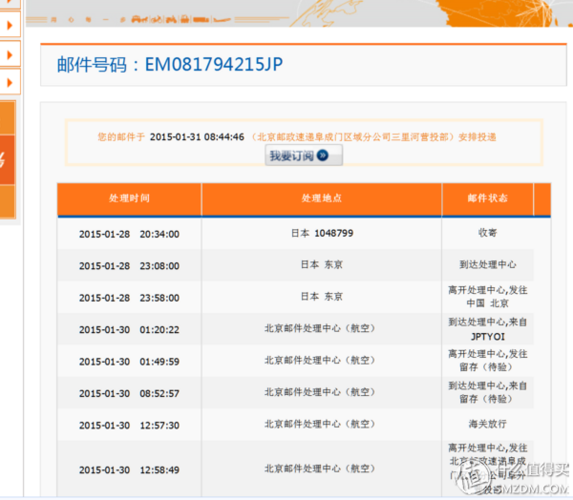Viewport: 573px width, 500px height.
Task: Click the 处理地点 column header
Action: (x=322, y=198)
